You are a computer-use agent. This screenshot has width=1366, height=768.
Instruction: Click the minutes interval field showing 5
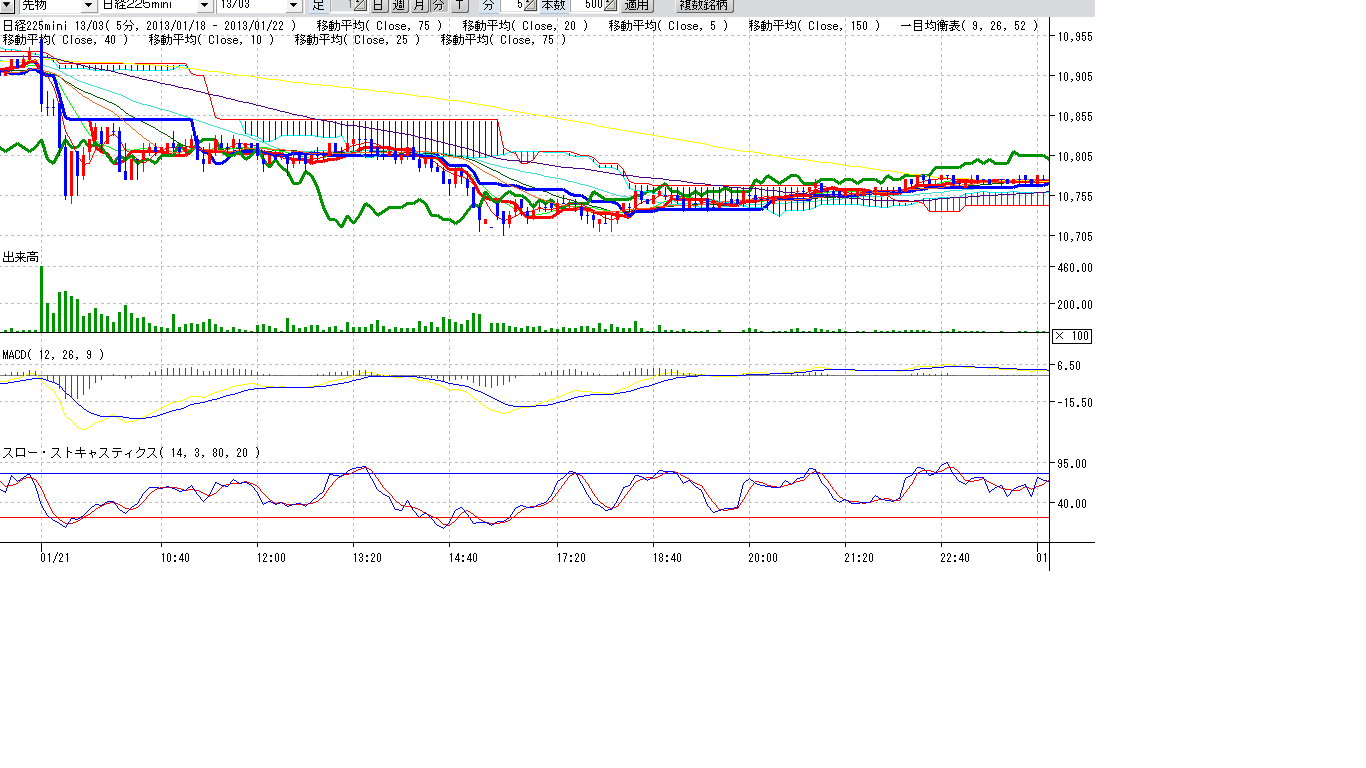click(512, 5)
